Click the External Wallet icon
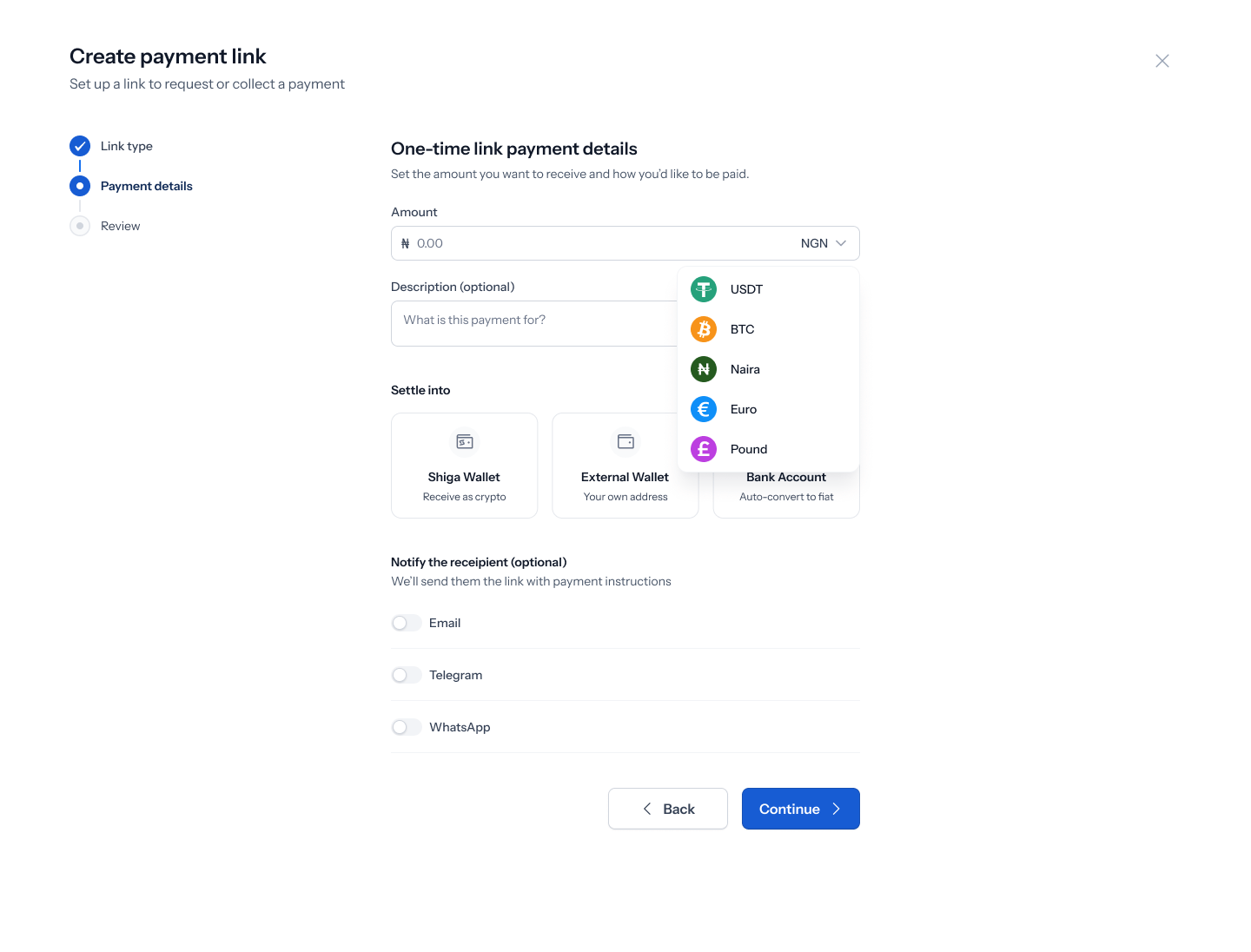 tap(625, 442)
